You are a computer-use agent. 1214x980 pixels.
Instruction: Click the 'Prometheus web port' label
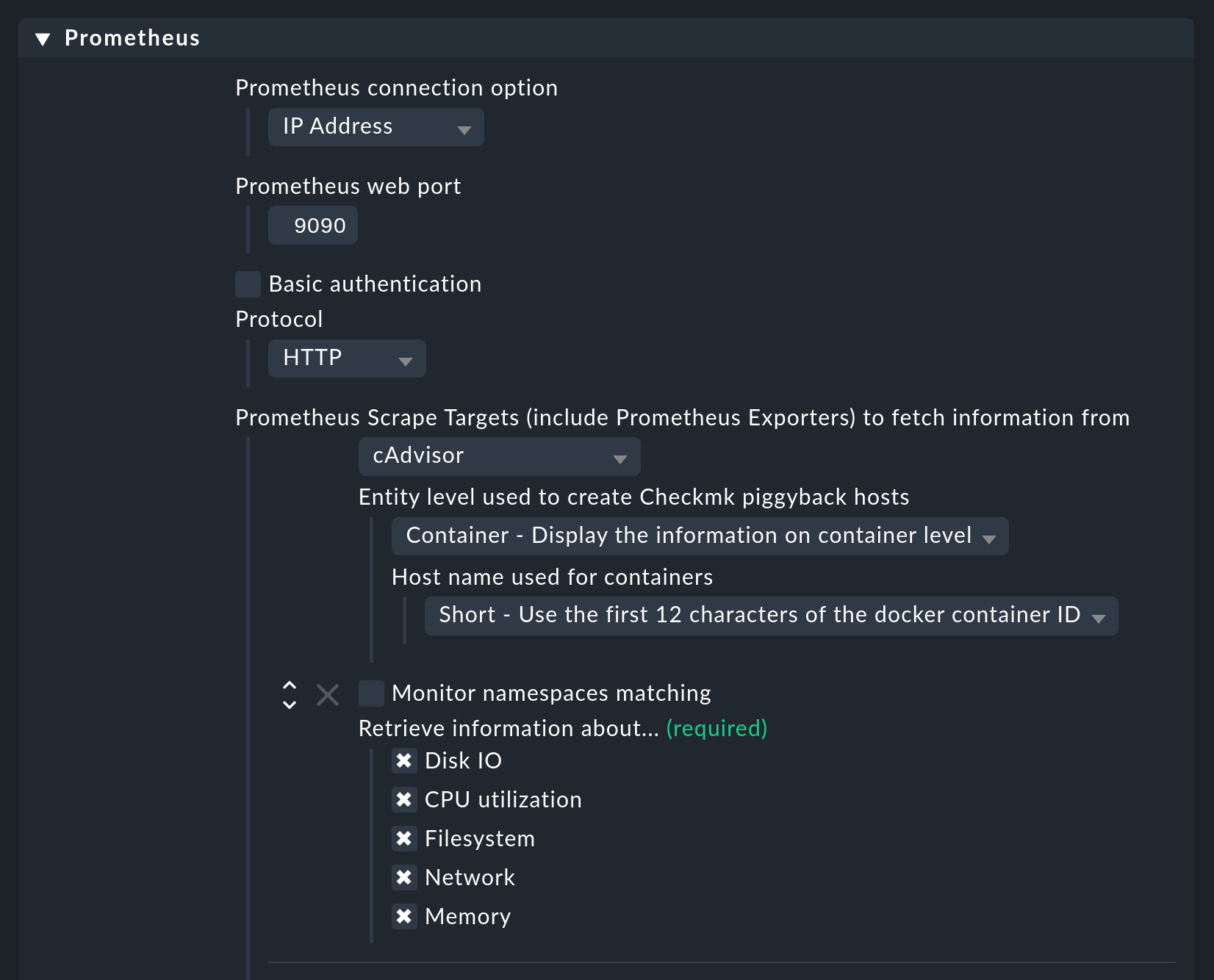click(x=348, y=187)
